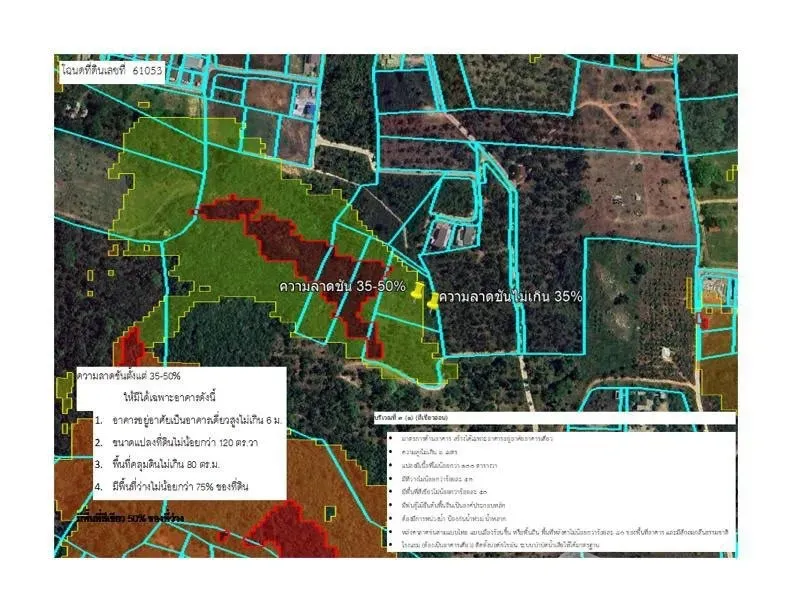Click the bold caption containing '50%' below the list
The height and width of the screenshot is (612, 792).
[130, 518]
